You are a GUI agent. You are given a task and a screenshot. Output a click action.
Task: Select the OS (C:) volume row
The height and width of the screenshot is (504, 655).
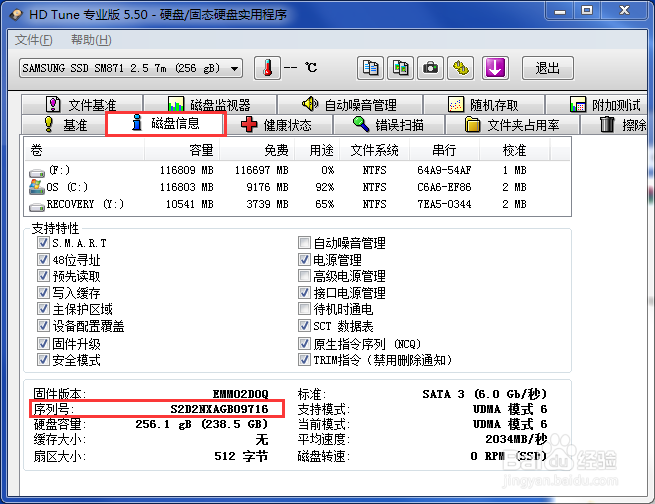297,187
